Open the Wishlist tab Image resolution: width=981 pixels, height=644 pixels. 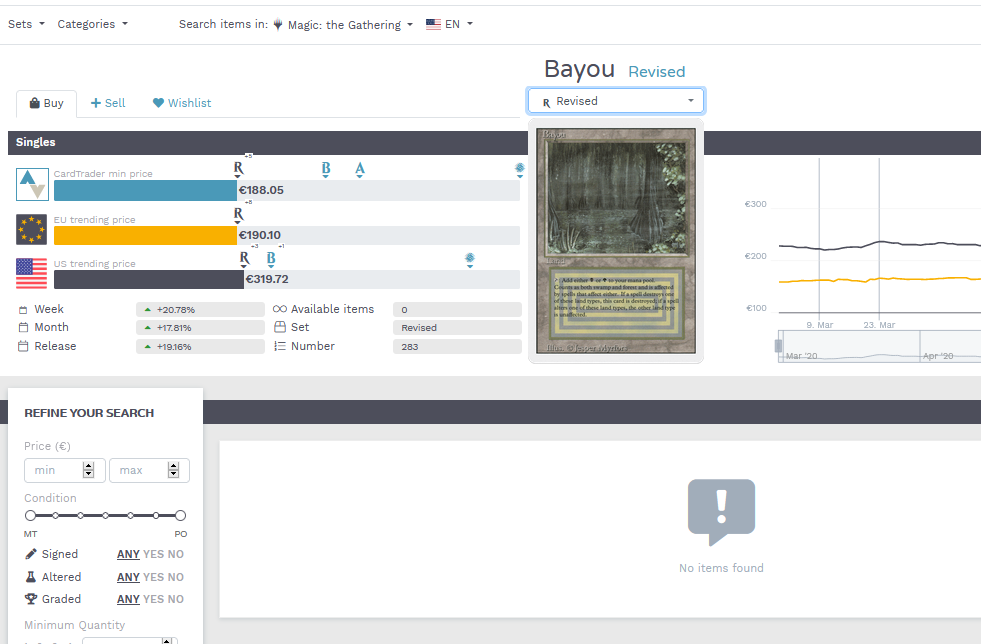(x=181, y=103)
